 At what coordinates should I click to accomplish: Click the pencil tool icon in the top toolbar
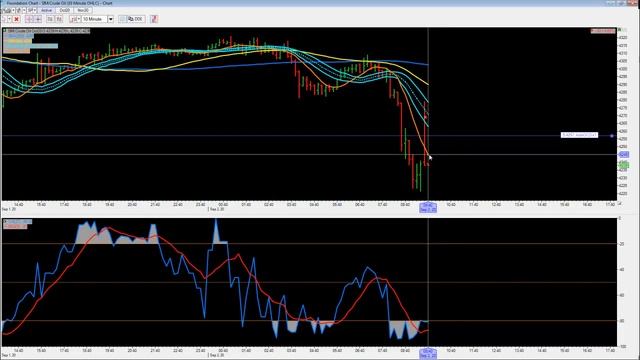coord(19,10)
